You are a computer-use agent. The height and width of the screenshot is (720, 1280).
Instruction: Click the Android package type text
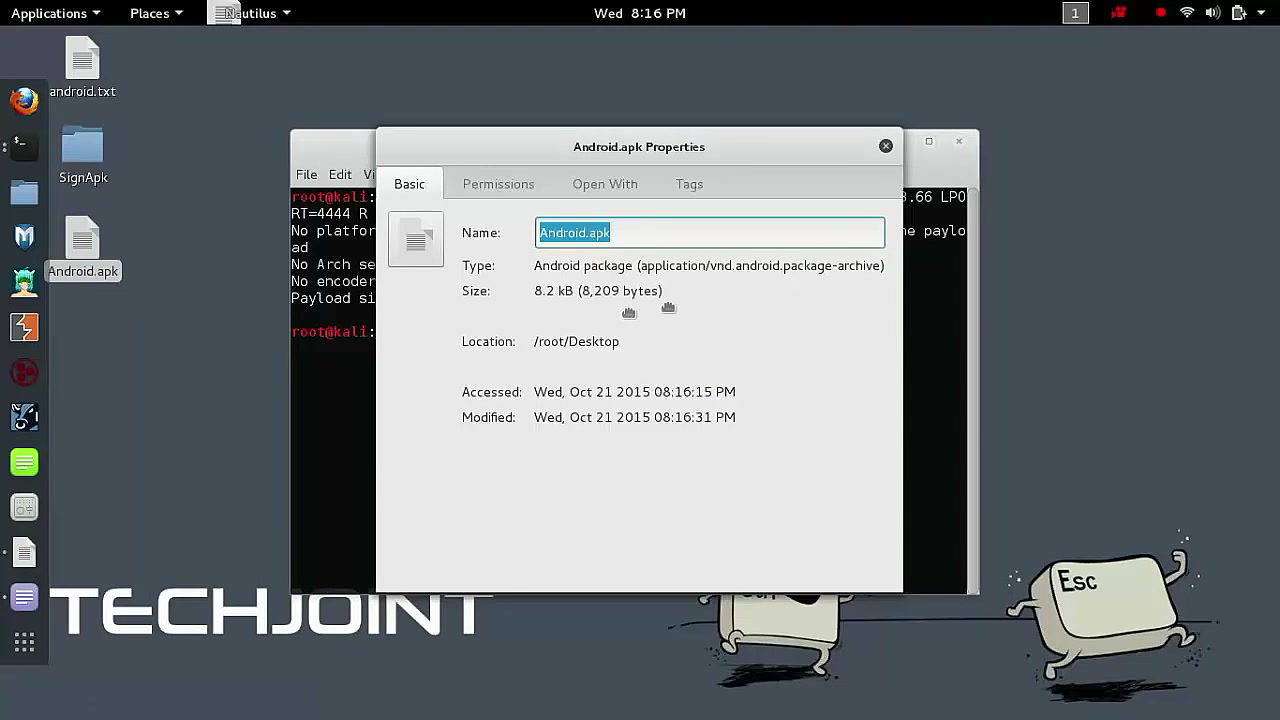point(709,266)
